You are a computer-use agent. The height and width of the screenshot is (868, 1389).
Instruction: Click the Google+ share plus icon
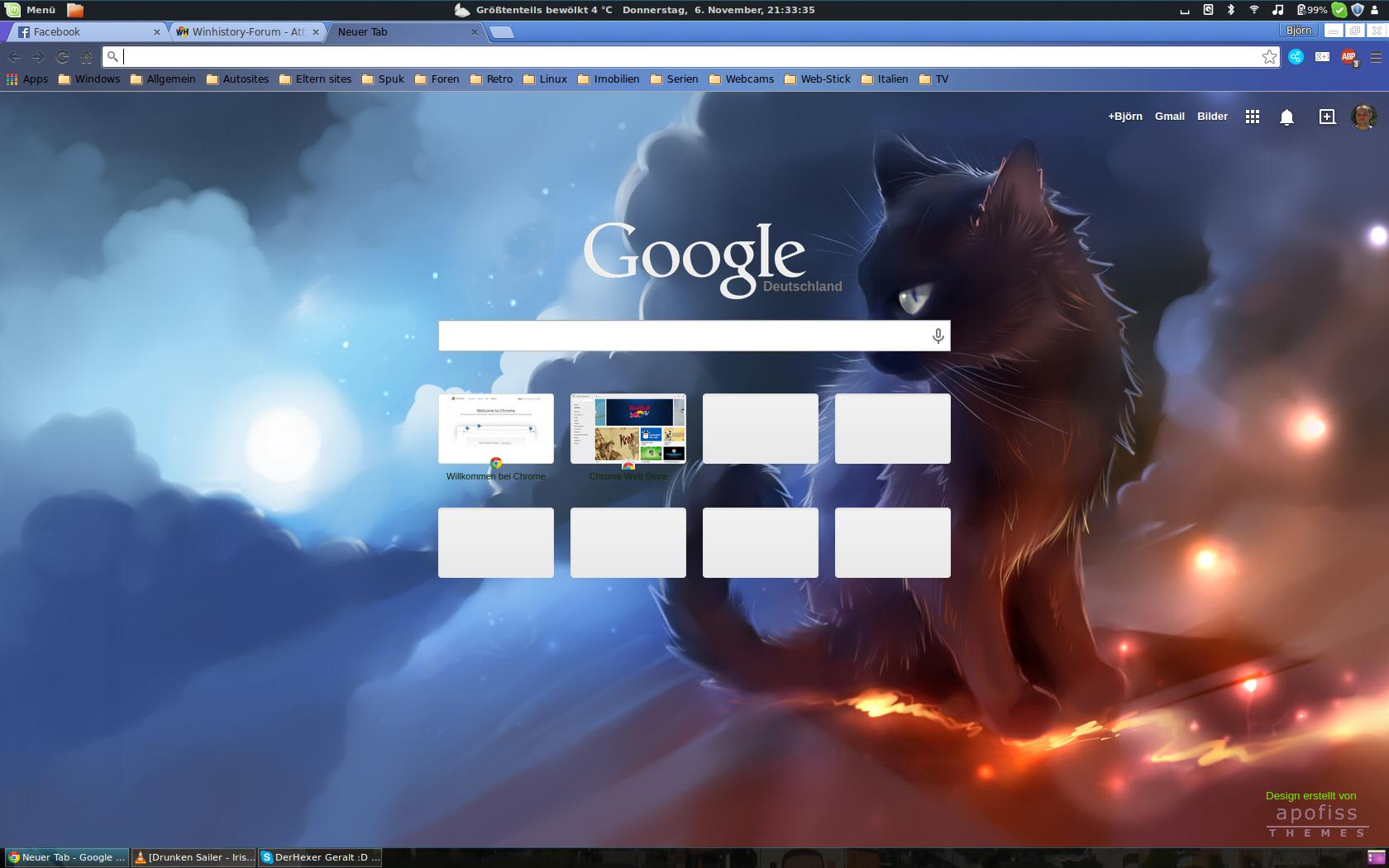[1327, 117]
